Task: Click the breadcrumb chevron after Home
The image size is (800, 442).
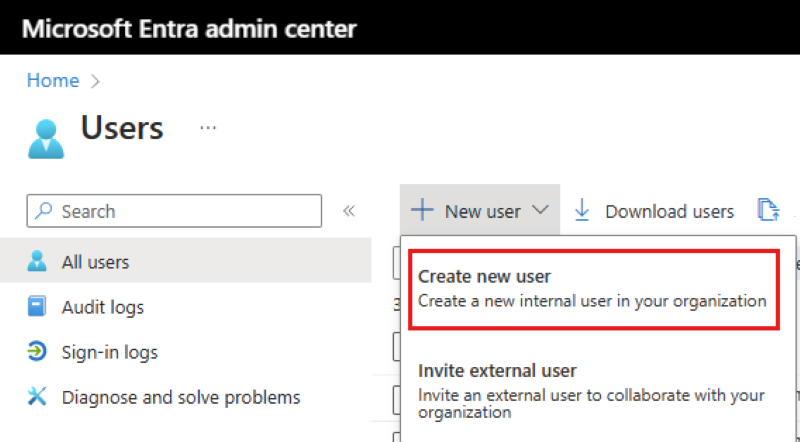Action: click(x=95, y=81)
